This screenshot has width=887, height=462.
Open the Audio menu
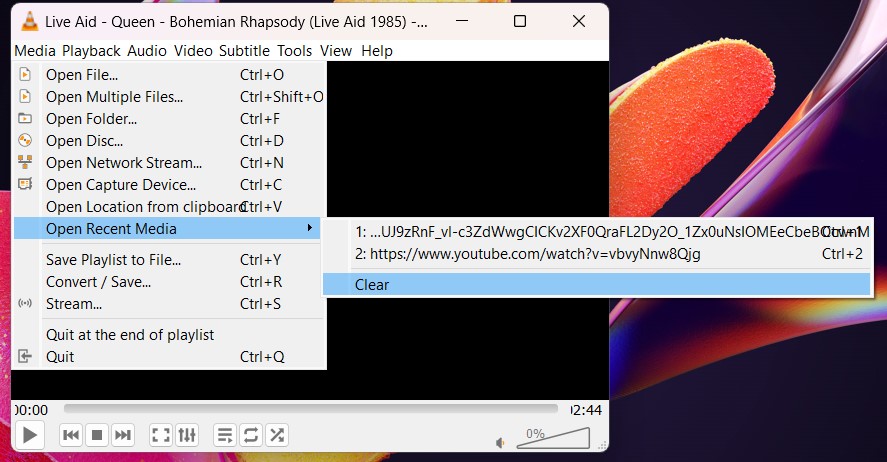click(147, 51)
